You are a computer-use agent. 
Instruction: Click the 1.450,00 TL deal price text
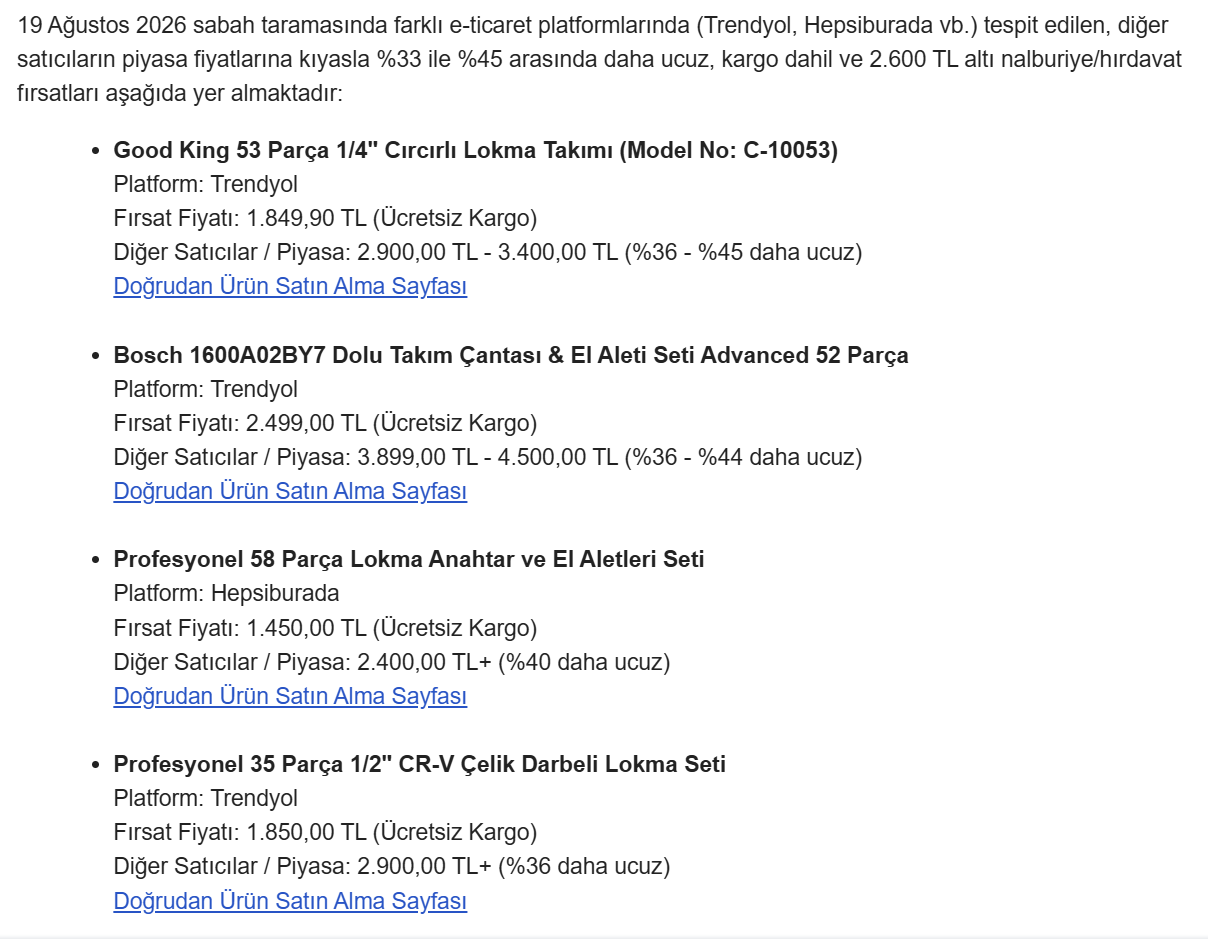[x=306, y=628]
